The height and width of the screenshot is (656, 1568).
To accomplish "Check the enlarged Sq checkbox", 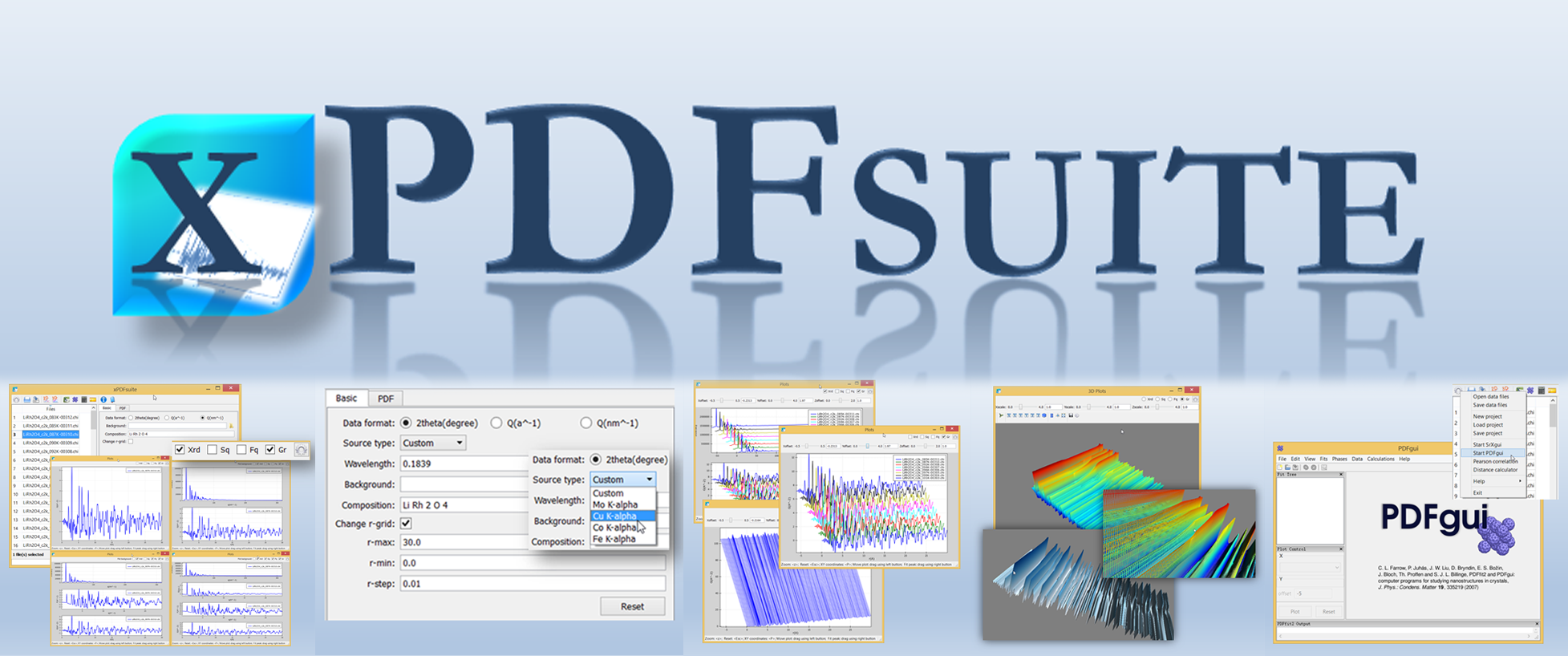I will [x=212, y=450].
